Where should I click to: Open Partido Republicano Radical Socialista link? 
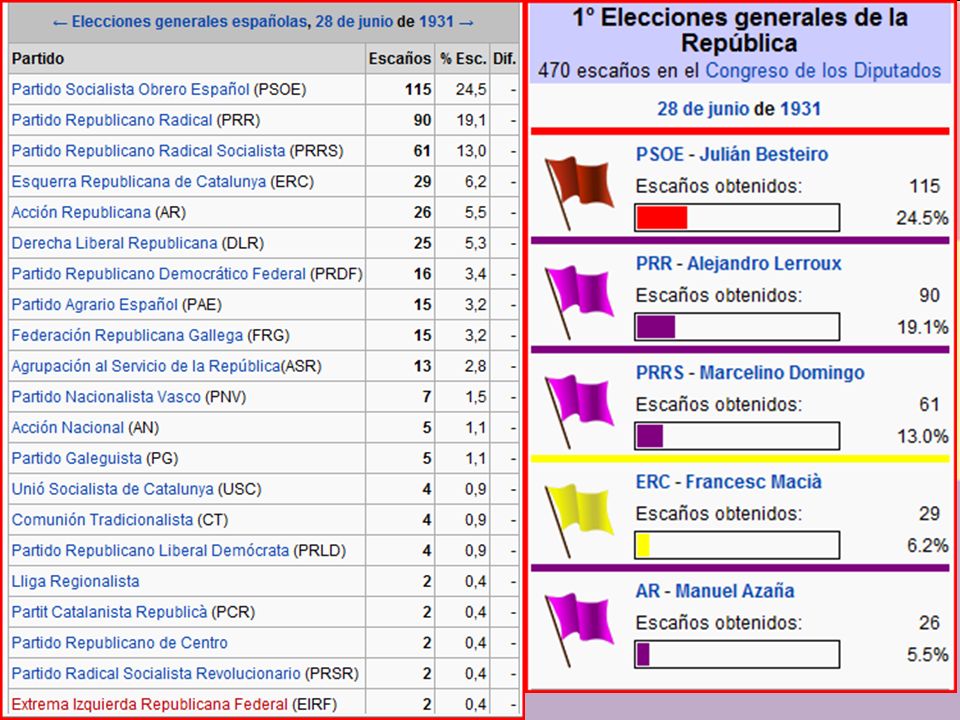coord(148,151)
